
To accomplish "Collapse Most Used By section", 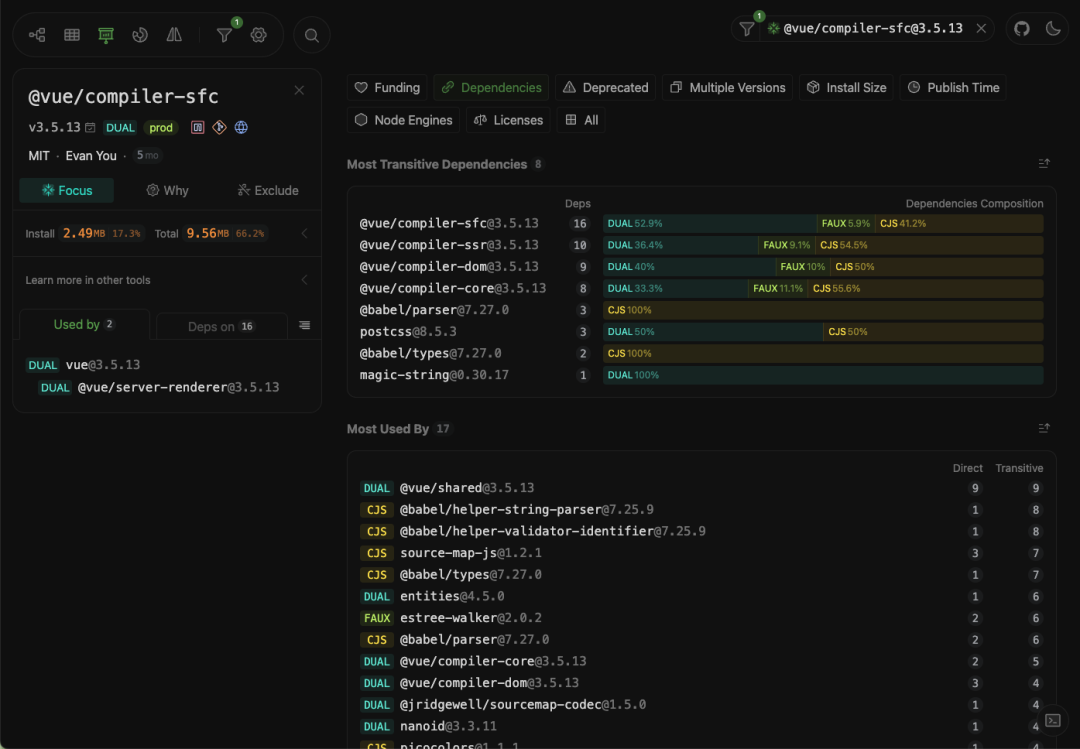I will tap(1044, 428).
